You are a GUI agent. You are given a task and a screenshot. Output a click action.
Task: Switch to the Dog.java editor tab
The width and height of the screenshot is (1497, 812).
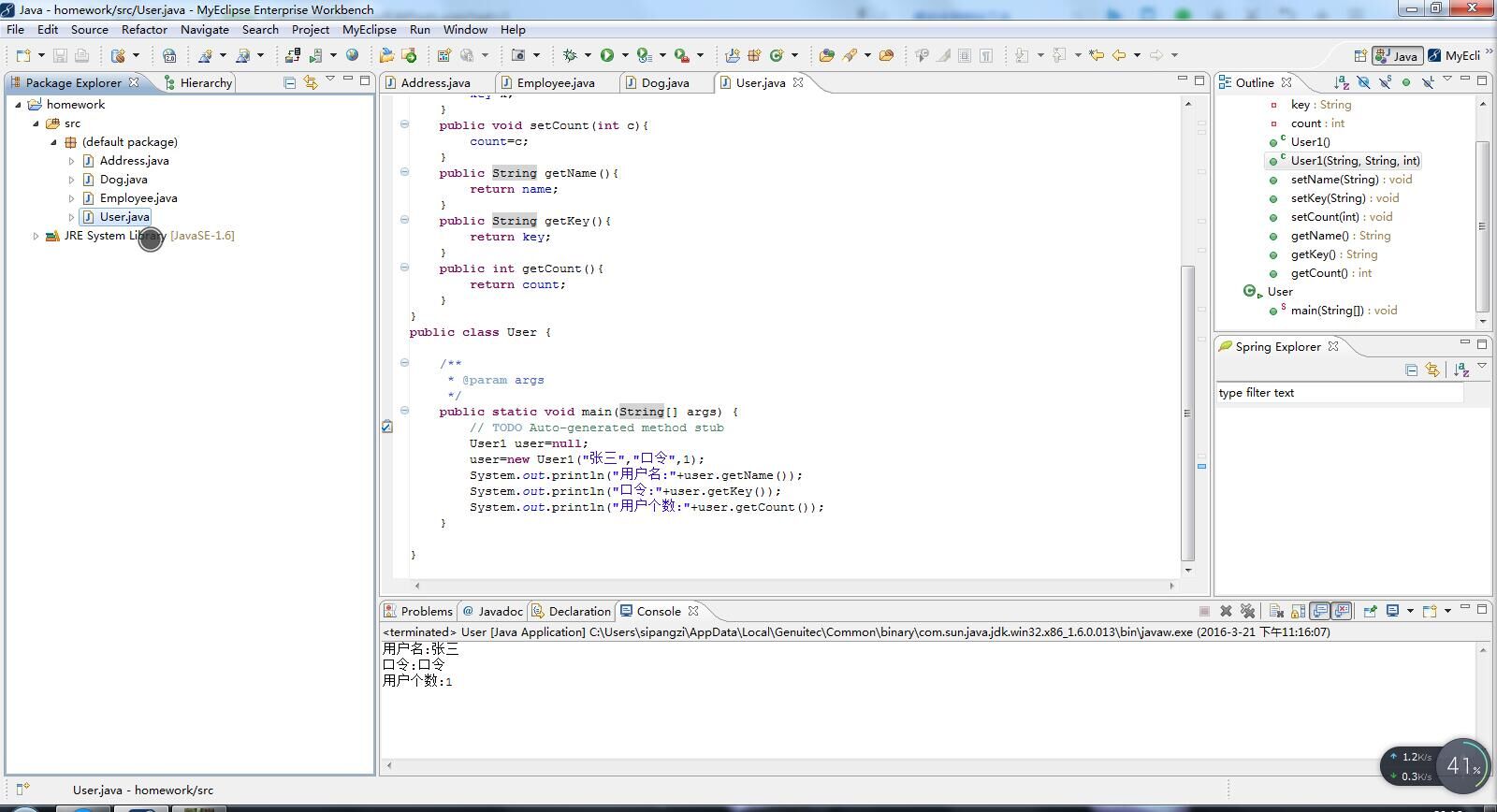point(664,82)
